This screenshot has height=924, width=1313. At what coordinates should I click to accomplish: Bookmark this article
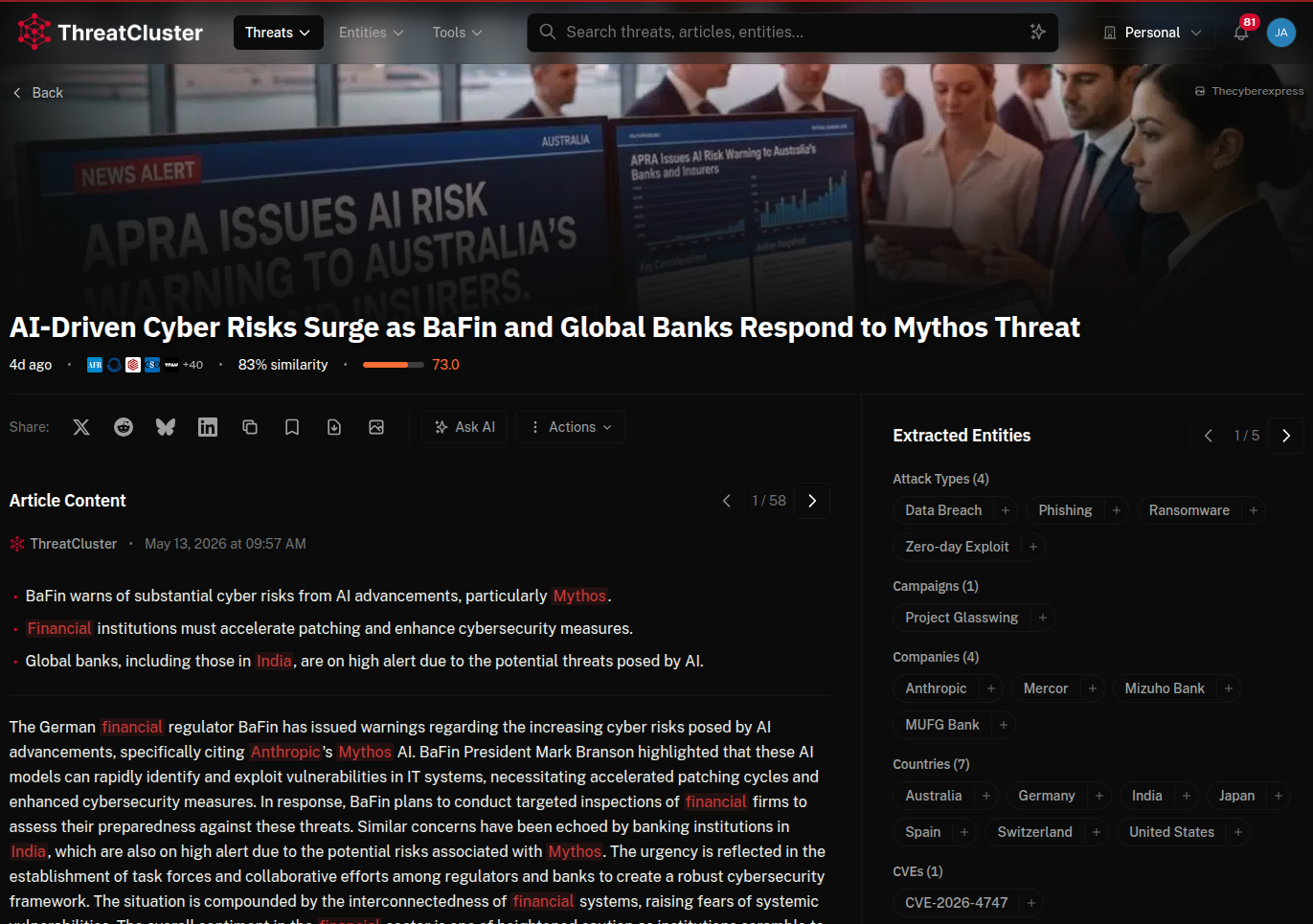click(x=292, y=427)
